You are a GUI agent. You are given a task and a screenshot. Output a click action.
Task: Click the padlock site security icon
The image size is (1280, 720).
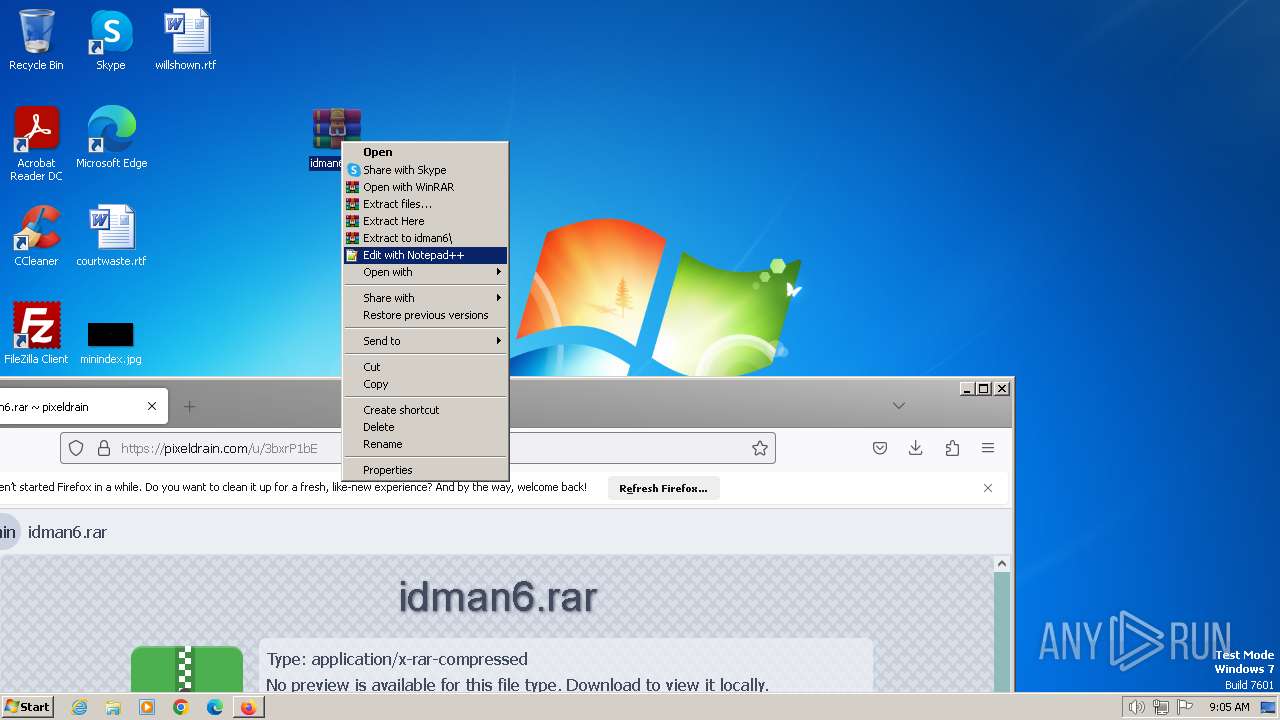coord(103,449)
